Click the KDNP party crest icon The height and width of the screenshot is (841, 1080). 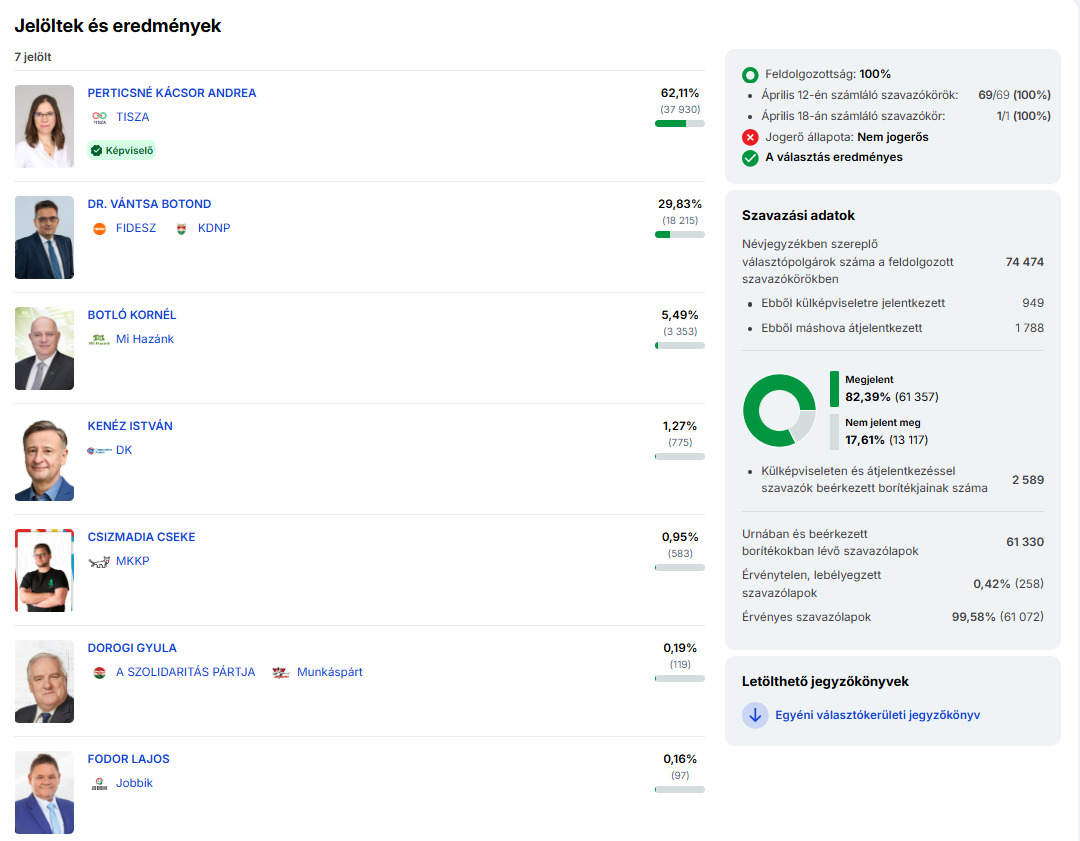point(181,228)
